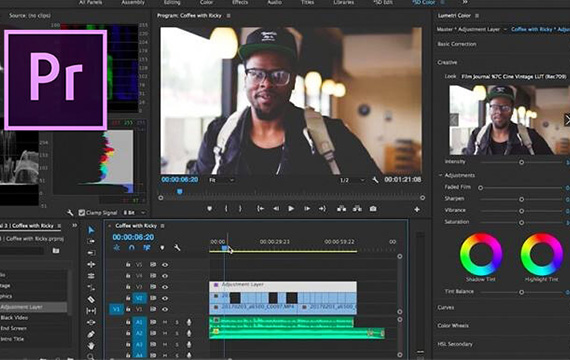
Task: Hide track V5 output with eye
Action: point(165,265)
